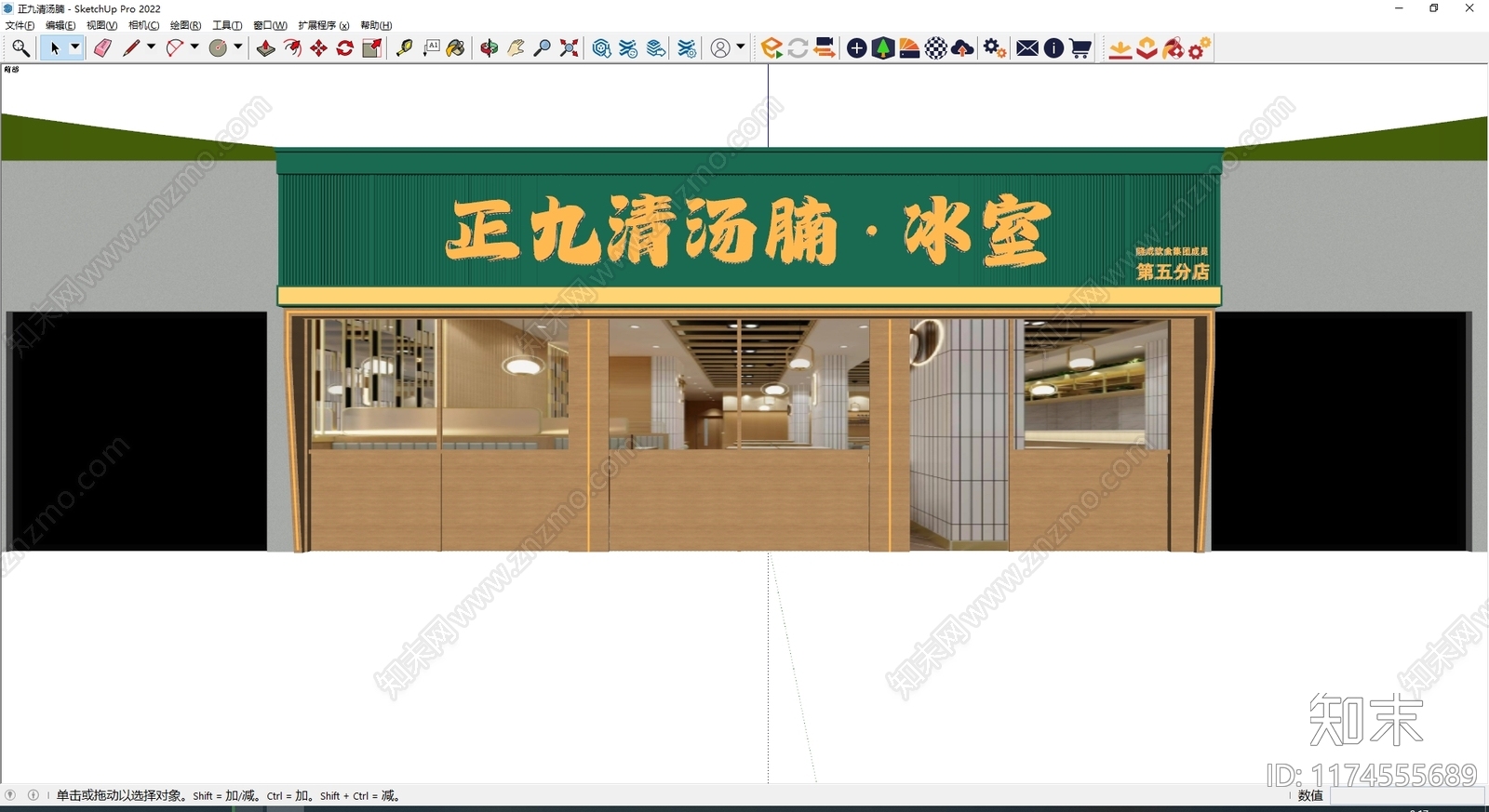Click the grey refresh sync icon
This screenshot has height=812, width=1489.
coord(798,48)
